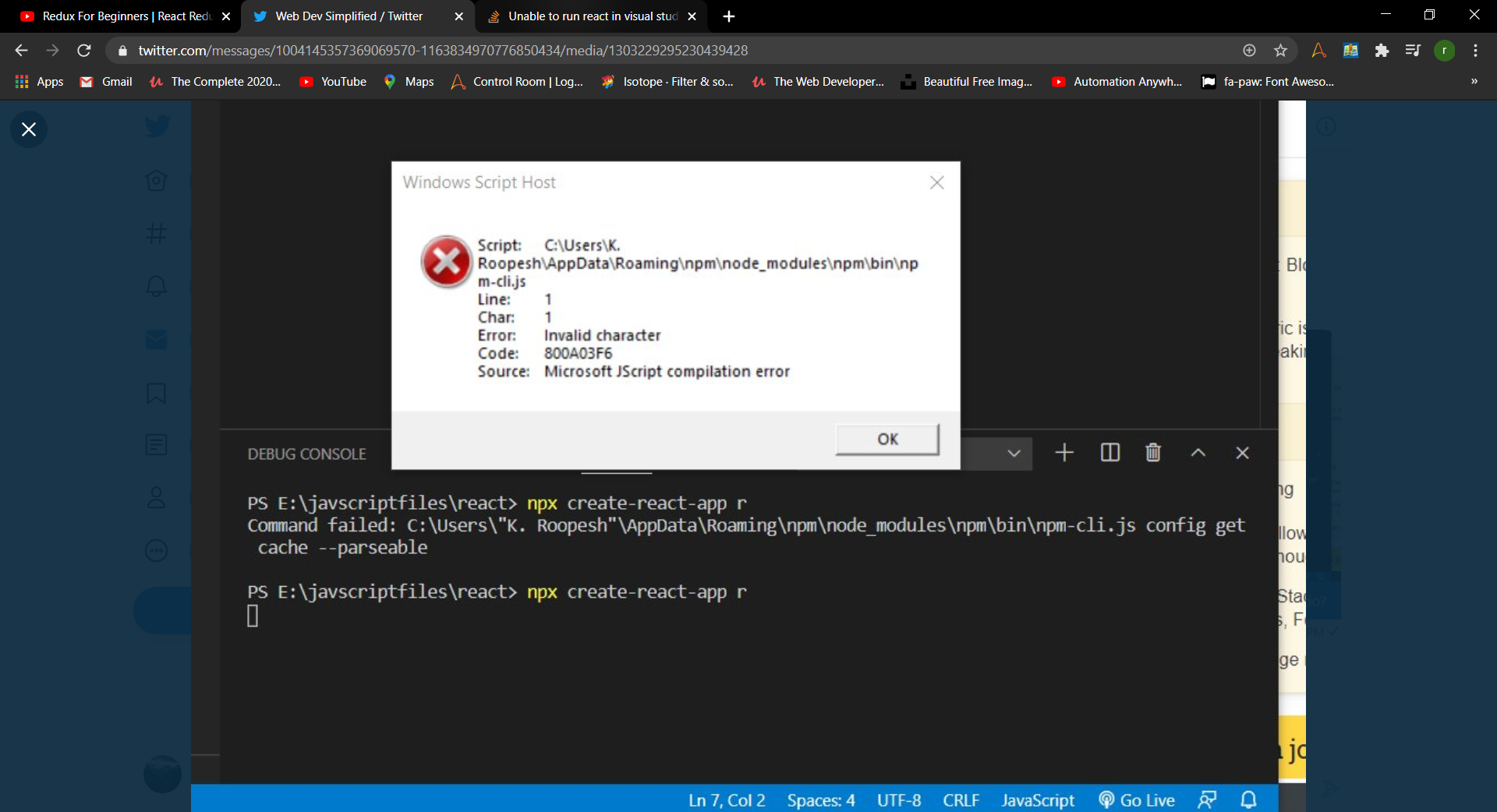Click the Twitter bird home icon
Viewport: 1497px width, 812px height.
(x=157, y=126)
